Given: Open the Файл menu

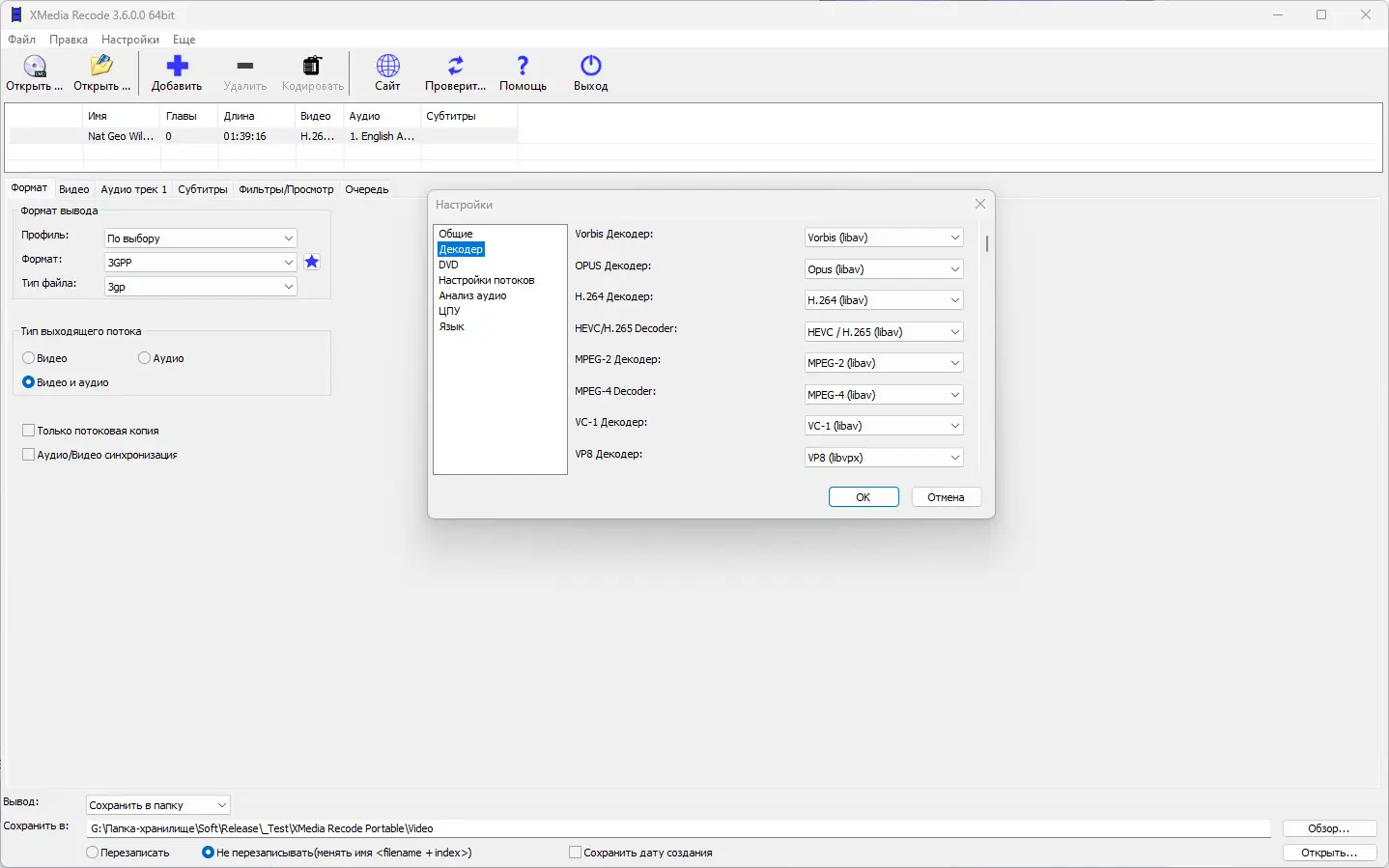Looking at the screenshot, I should coord(22,40).
